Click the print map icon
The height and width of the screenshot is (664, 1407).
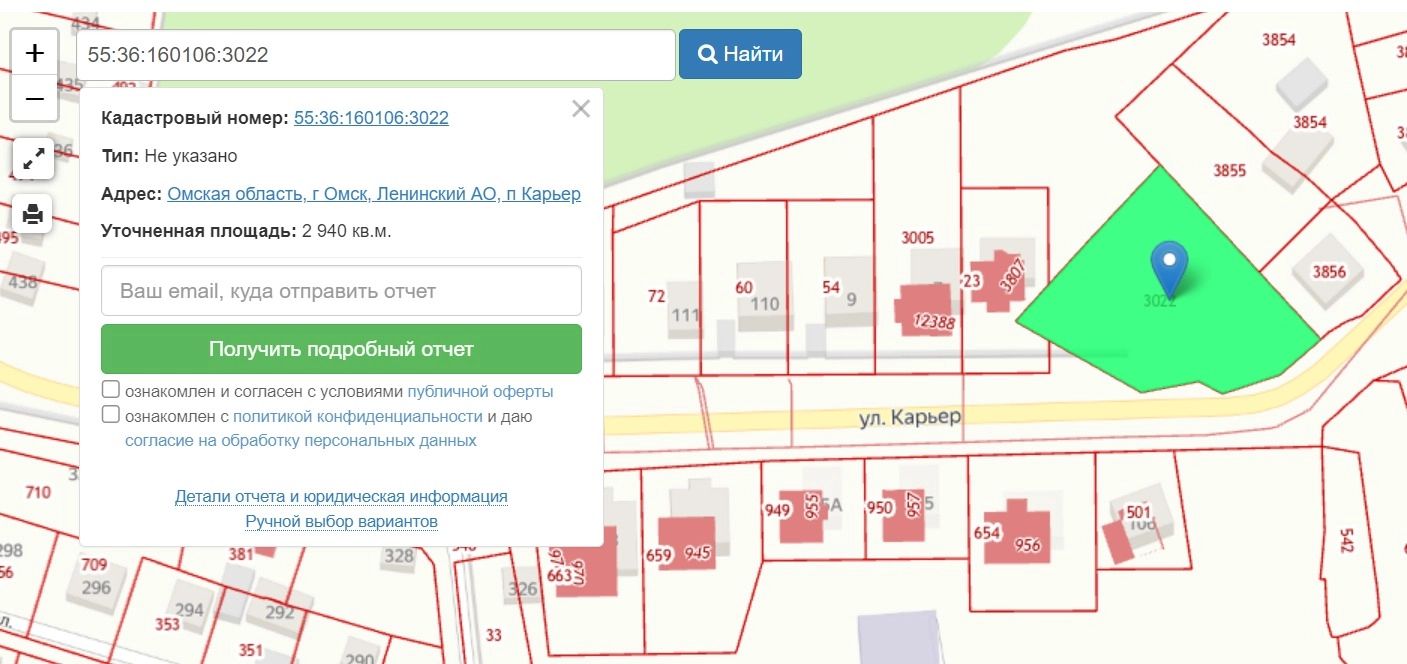point(34,213)
